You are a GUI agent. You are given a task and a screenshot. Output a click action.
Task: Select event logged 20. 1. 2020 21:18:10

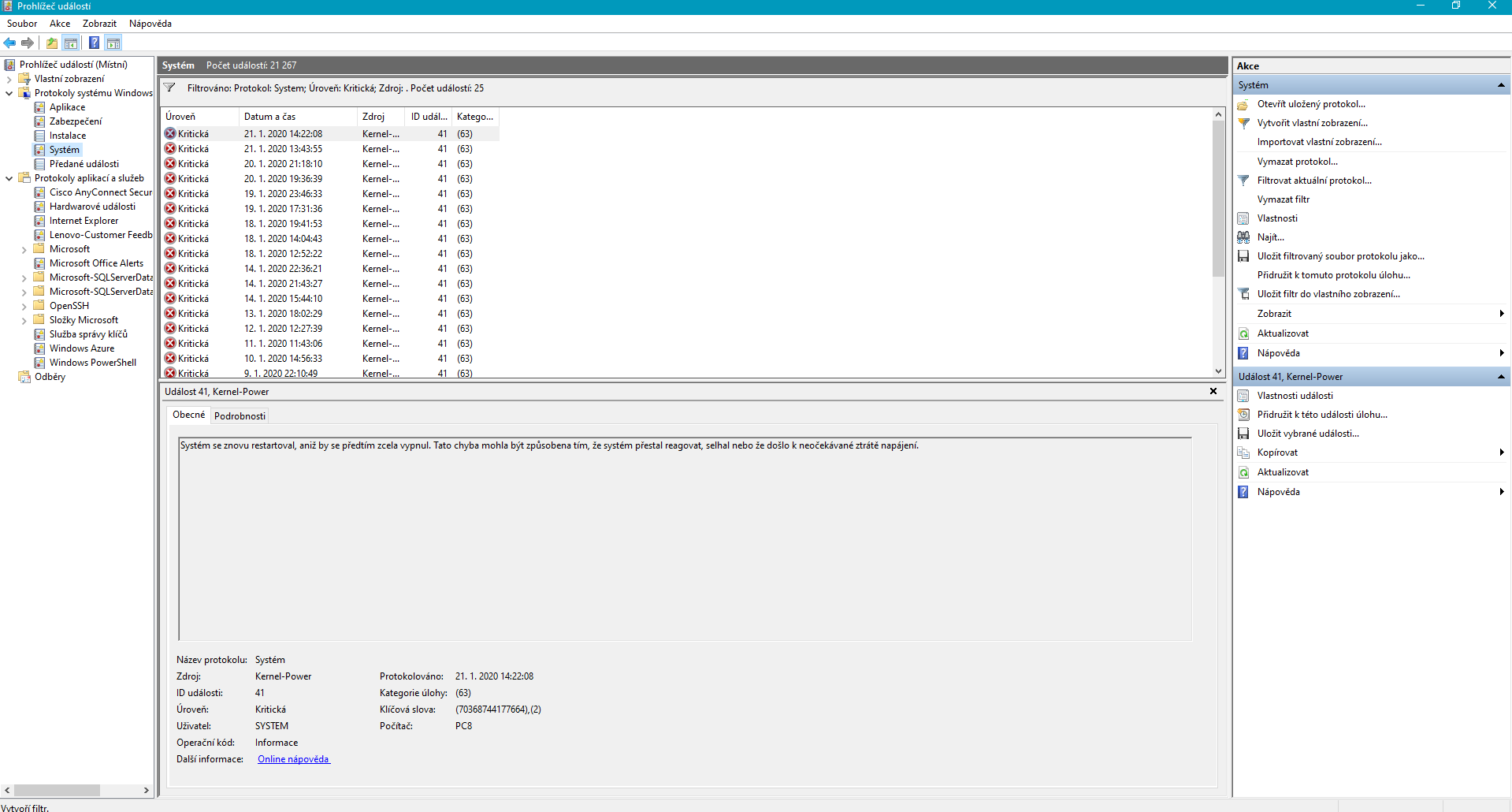pos(330,164)
